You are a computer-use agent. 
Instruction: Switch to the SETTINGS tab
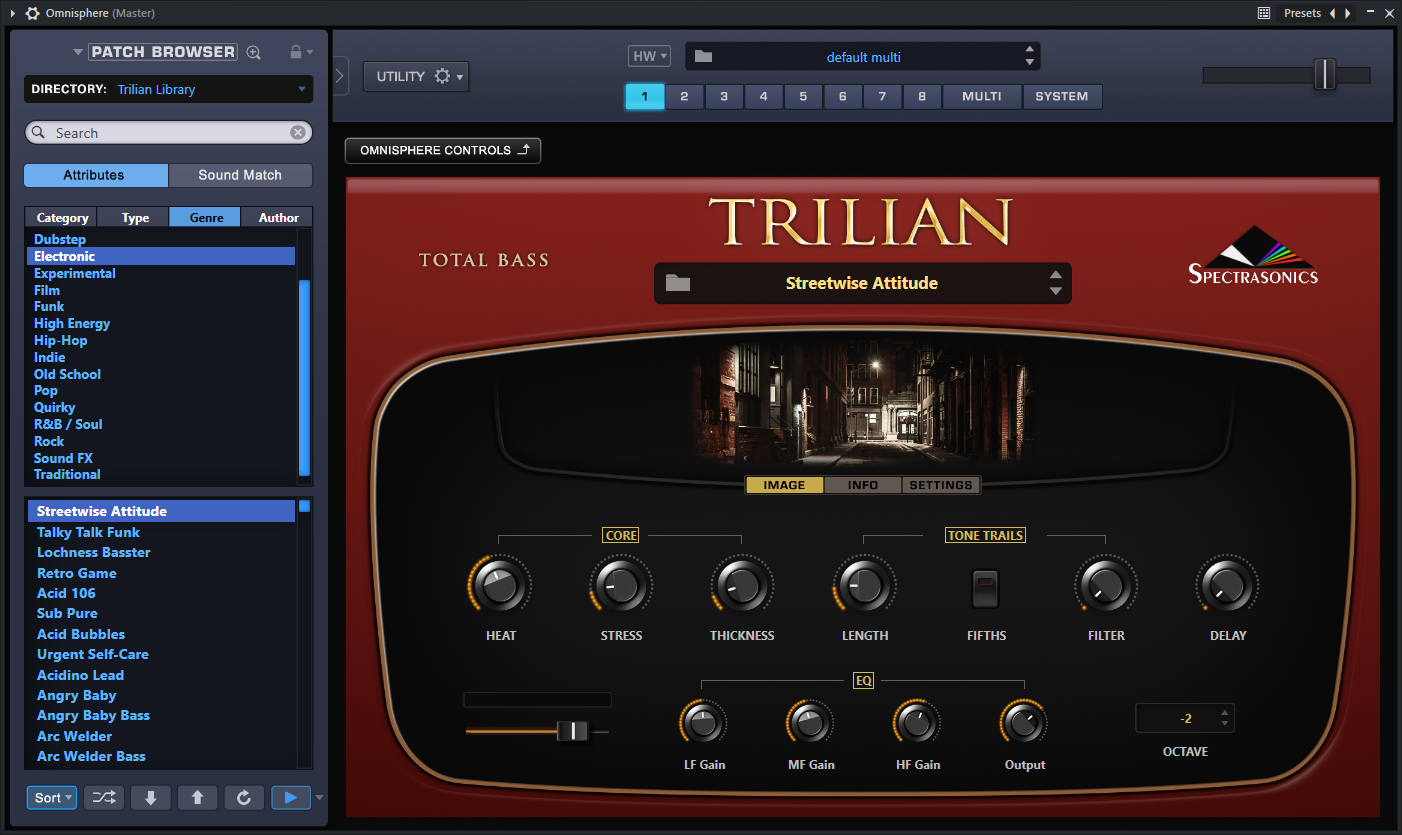pyautogui.click(x=941, y=485)
